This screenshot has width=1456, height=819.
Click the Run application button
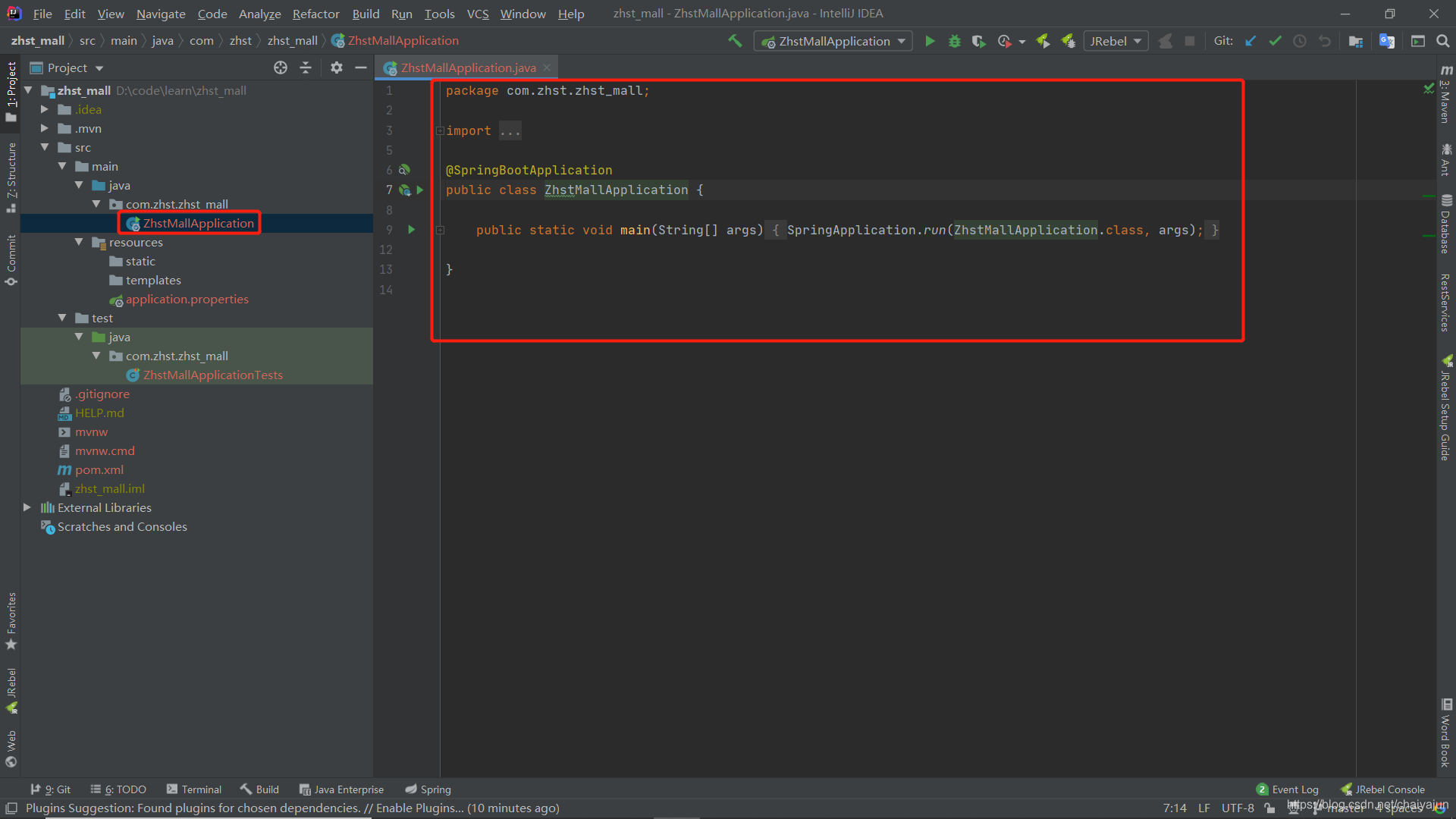click(x=928, y=41)
